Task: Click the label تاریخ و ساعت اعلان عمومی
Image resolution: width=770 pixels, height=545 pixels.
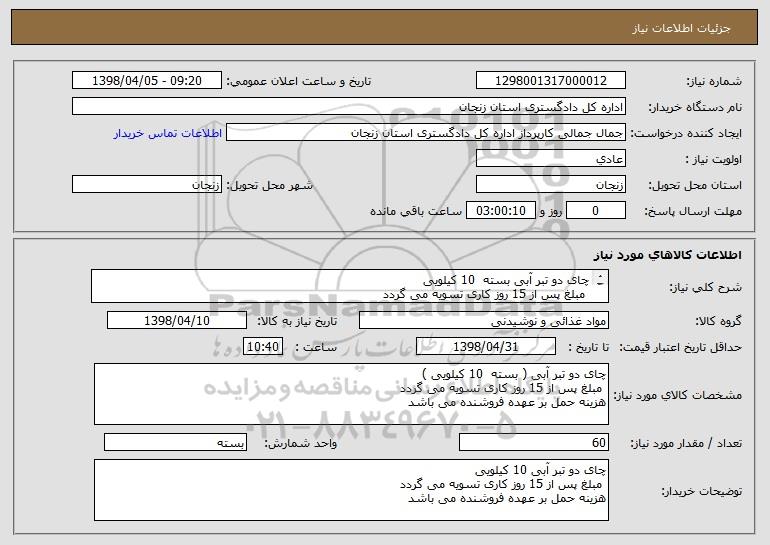Action: point(299,81)
